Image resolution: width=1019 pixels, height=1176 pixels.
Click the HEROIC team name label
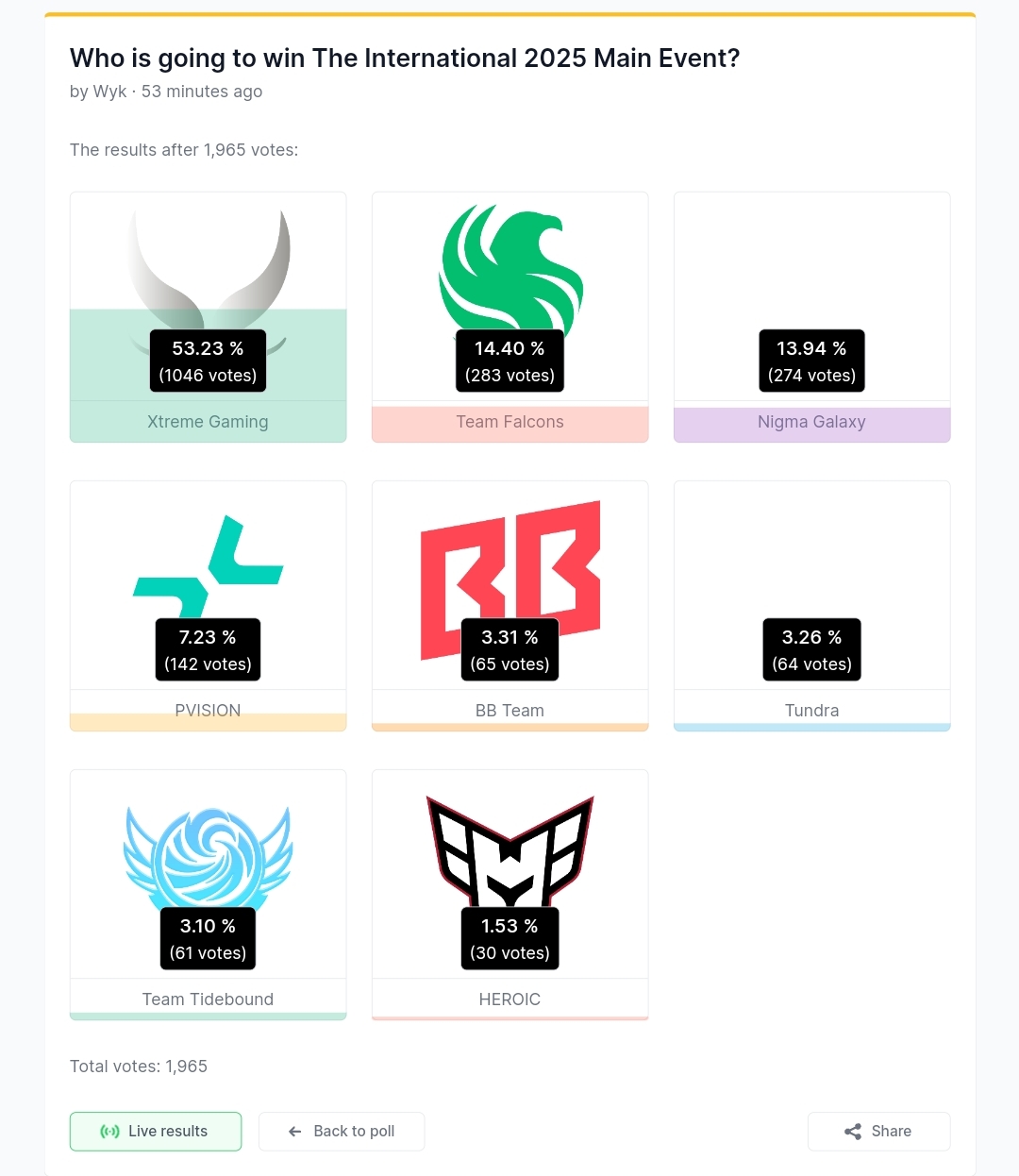[510, 1000]
